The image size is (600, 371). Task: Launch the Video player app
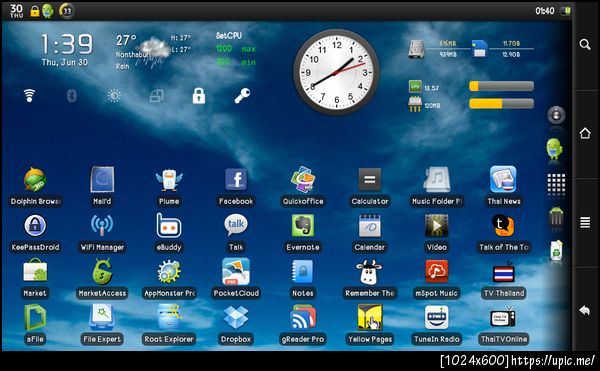point(437,226)
